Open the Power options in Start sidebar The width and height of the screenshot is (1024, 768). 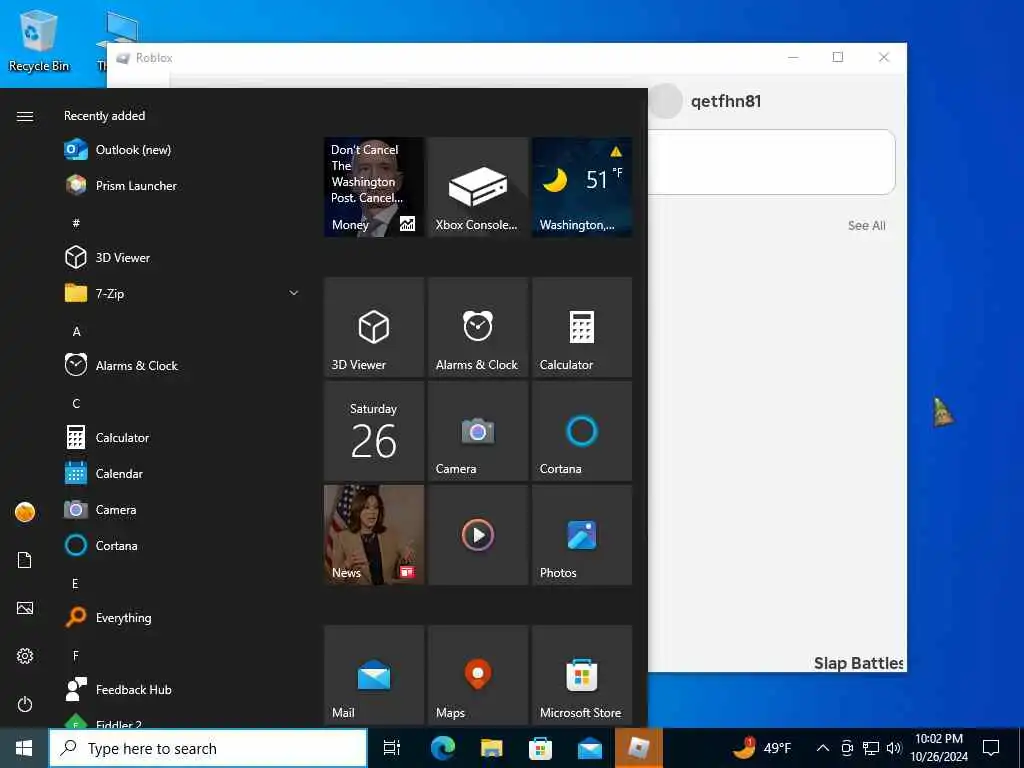click(25, 704)
